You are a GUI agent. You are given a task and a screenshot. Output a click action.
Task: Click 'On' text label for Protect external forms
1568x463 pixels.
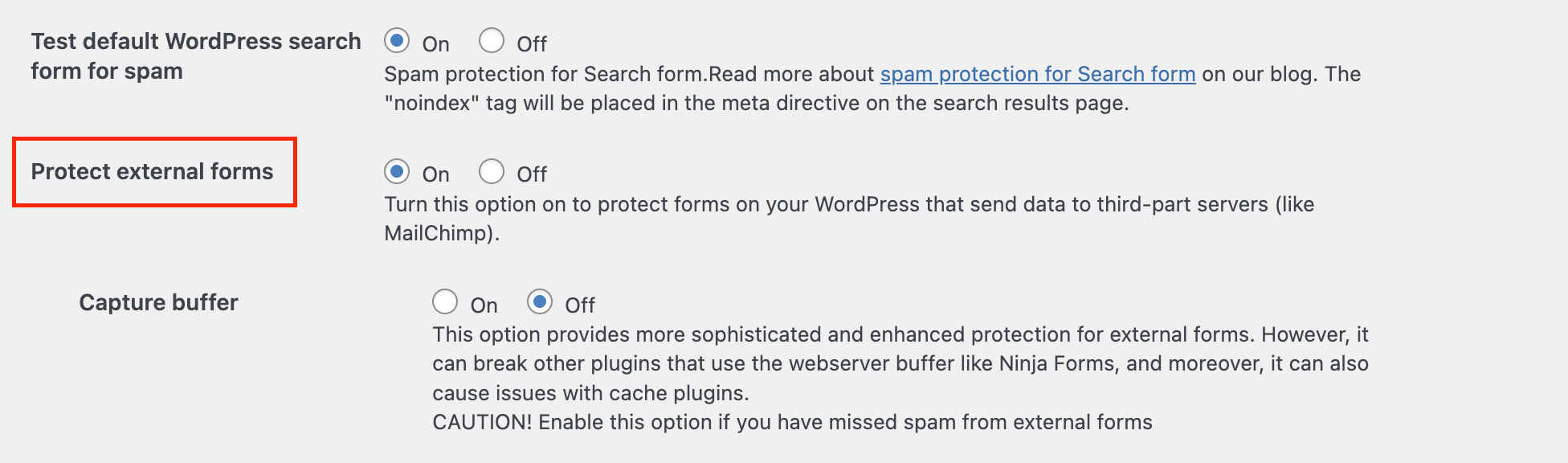click(x=436, y=174)
